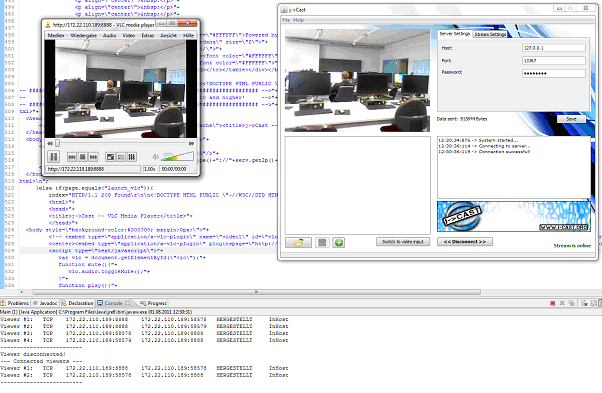
Task: Terminate program with red console stop icon
Action: pos(552,303)
